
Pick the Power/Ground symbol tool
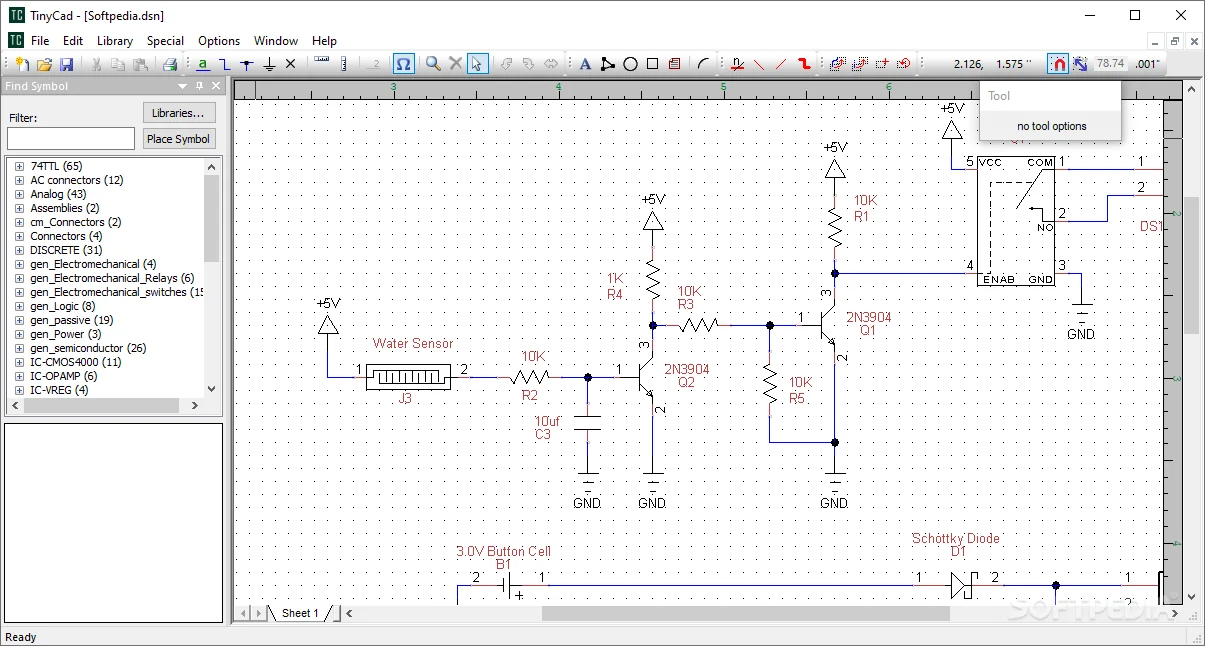click(x=268, y=63)
